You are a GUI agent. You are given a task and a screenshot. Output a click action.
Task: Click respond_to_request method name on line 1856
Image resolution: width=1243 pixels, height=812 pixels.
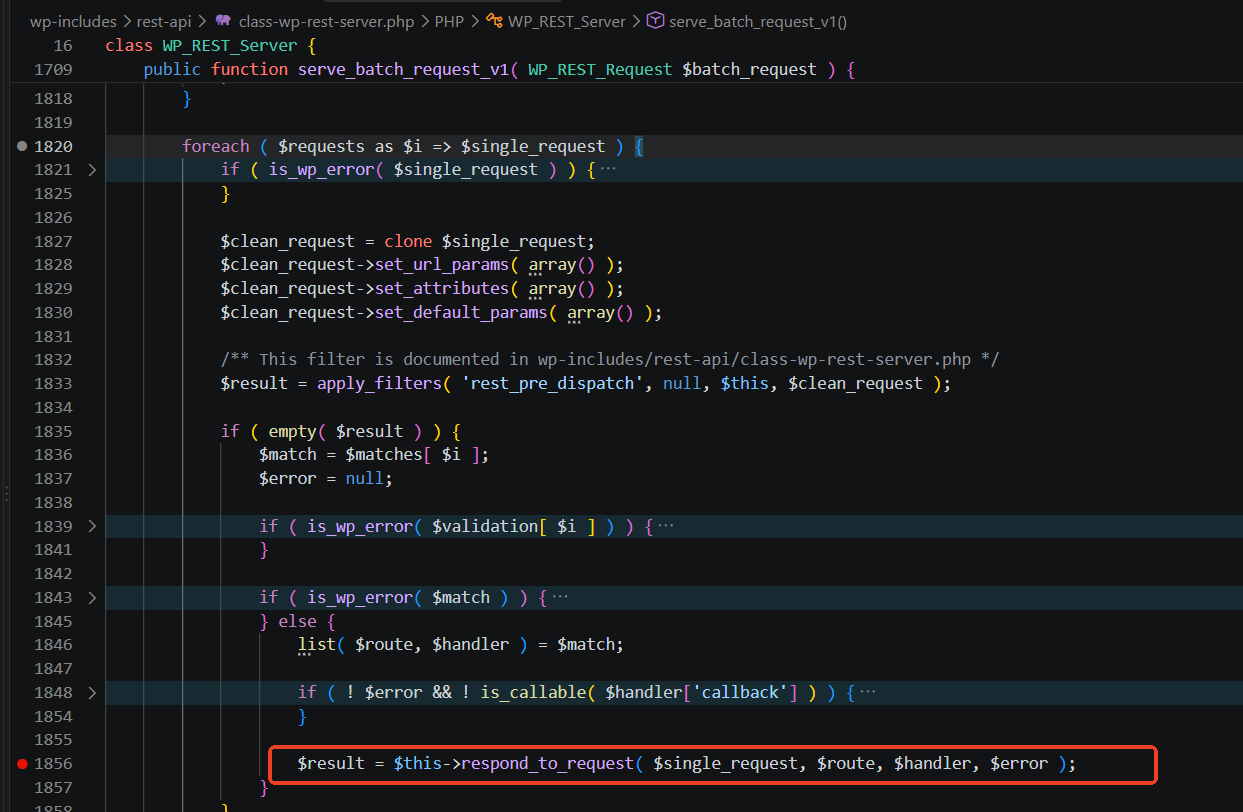point(548,764)
